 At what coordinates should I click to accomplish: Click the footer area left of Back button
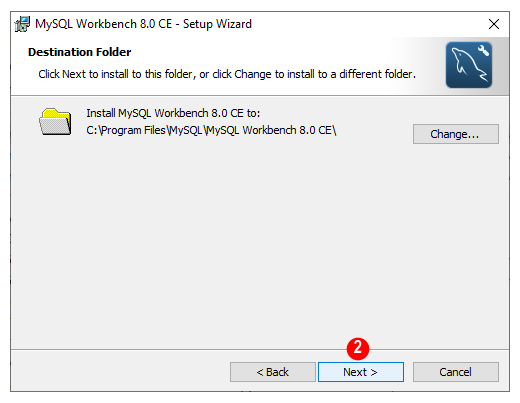(x=120, y=371)
